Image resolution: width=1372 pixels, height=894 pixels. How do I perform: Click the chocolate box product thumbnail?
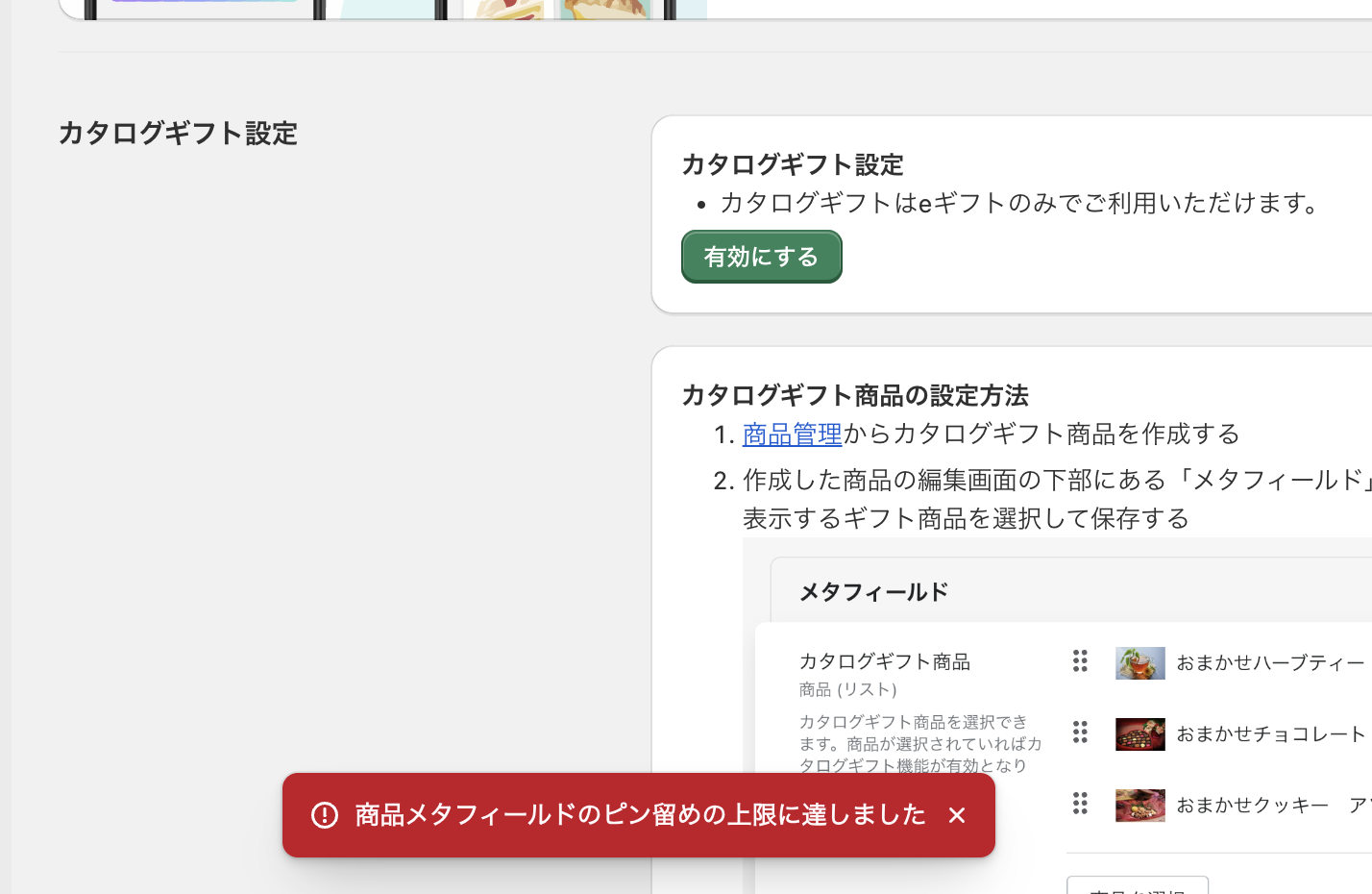[x=1139, y=734]
